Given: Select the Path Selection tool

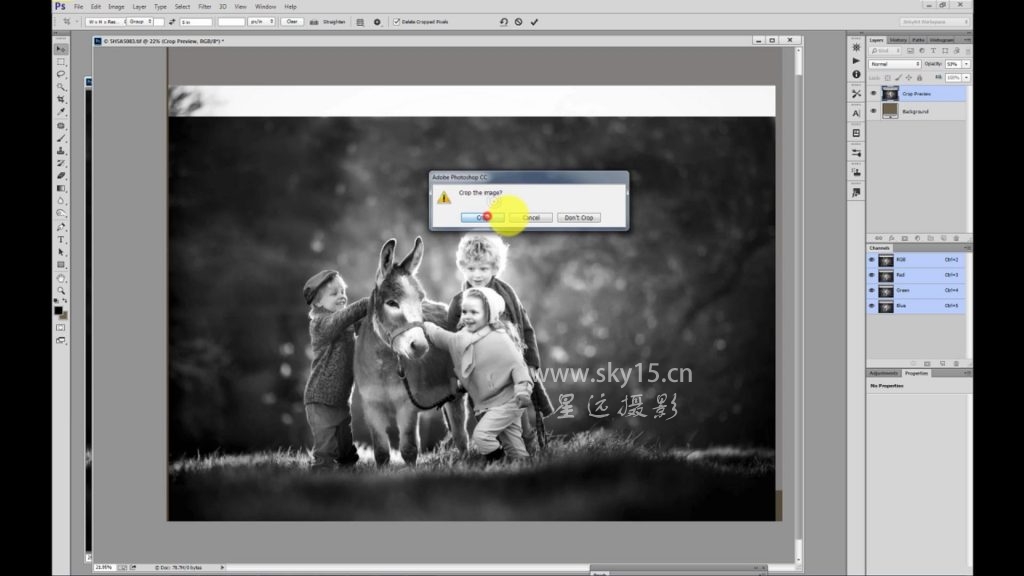Looking at the screenshot, I should pos(61,252).
